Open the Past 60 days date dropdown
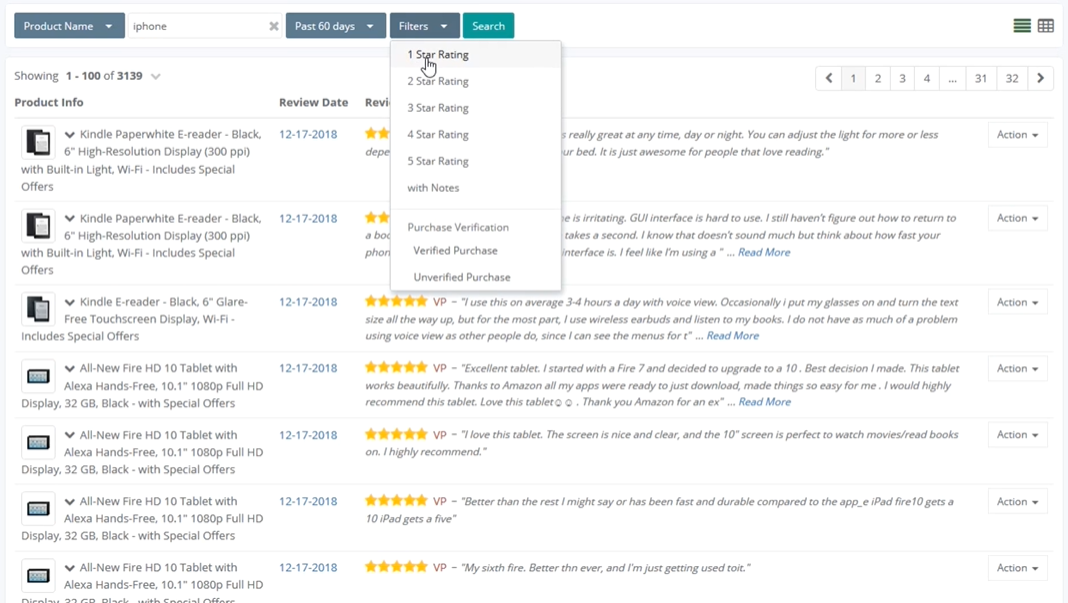The height and width of the screenshot is (603, 1068). coord(335,25)
